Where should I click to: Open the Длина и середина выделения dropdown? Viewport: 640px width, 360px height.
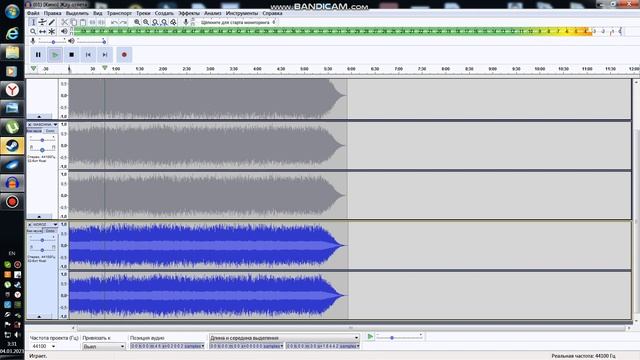coord(284,338)
